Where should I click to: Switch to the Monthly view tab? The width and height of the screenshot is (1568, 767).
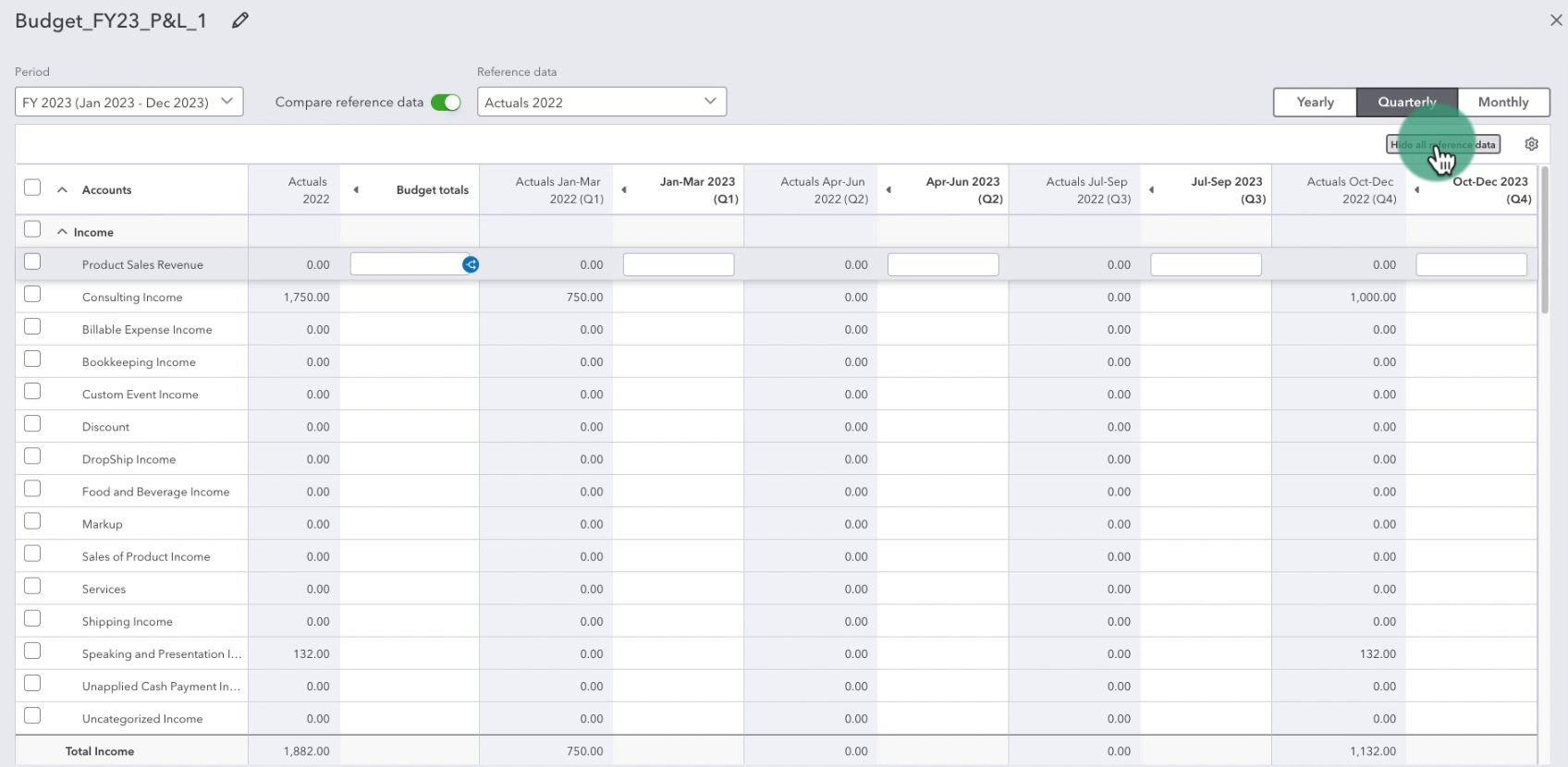tap(1502, 103)
